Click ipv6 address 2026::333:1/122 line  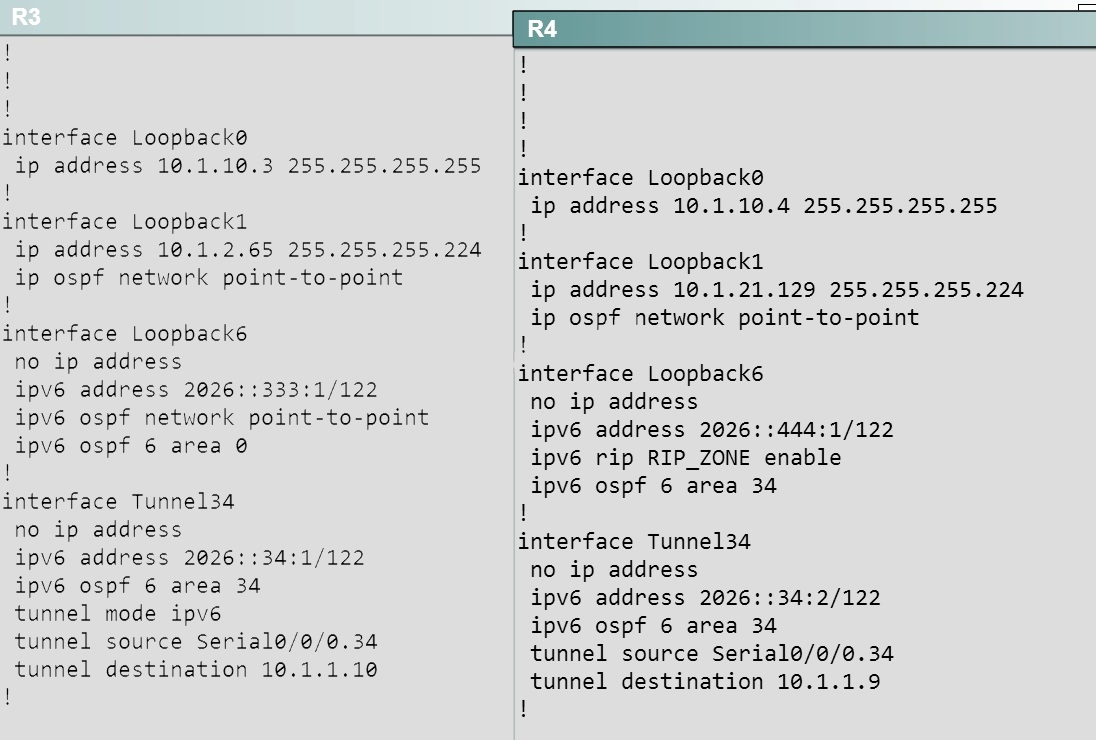[196, 389]
